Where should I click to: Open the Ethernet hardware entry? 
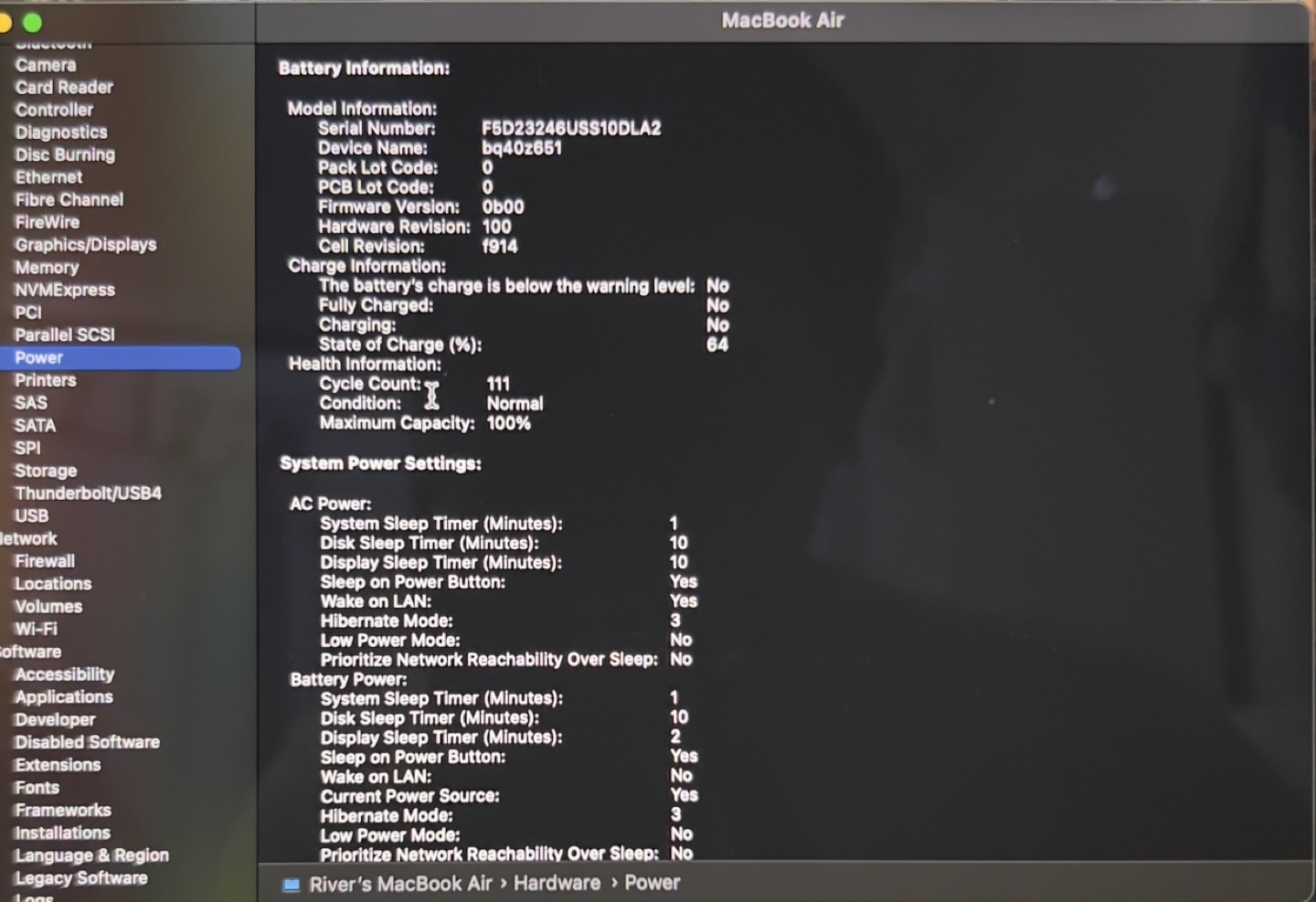[48, 177]
